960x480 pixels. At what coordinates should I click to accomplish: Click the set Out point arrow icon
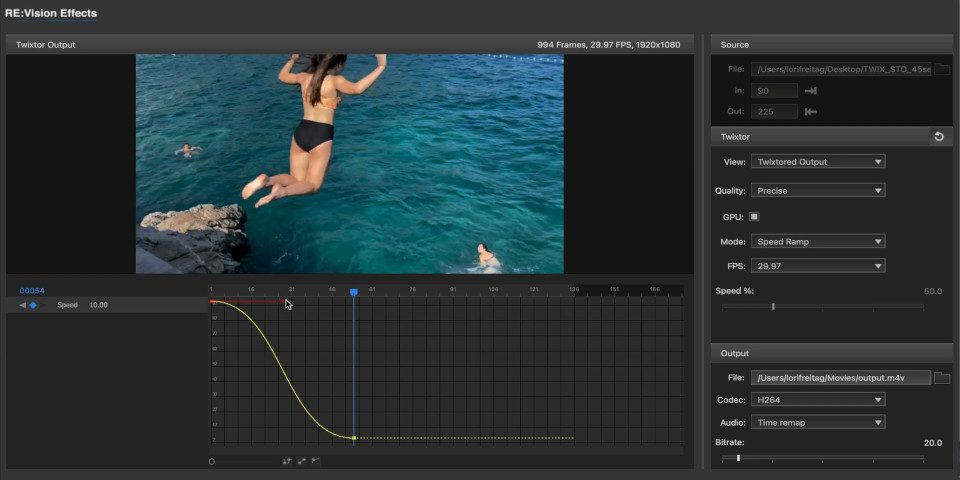point(811,112)
